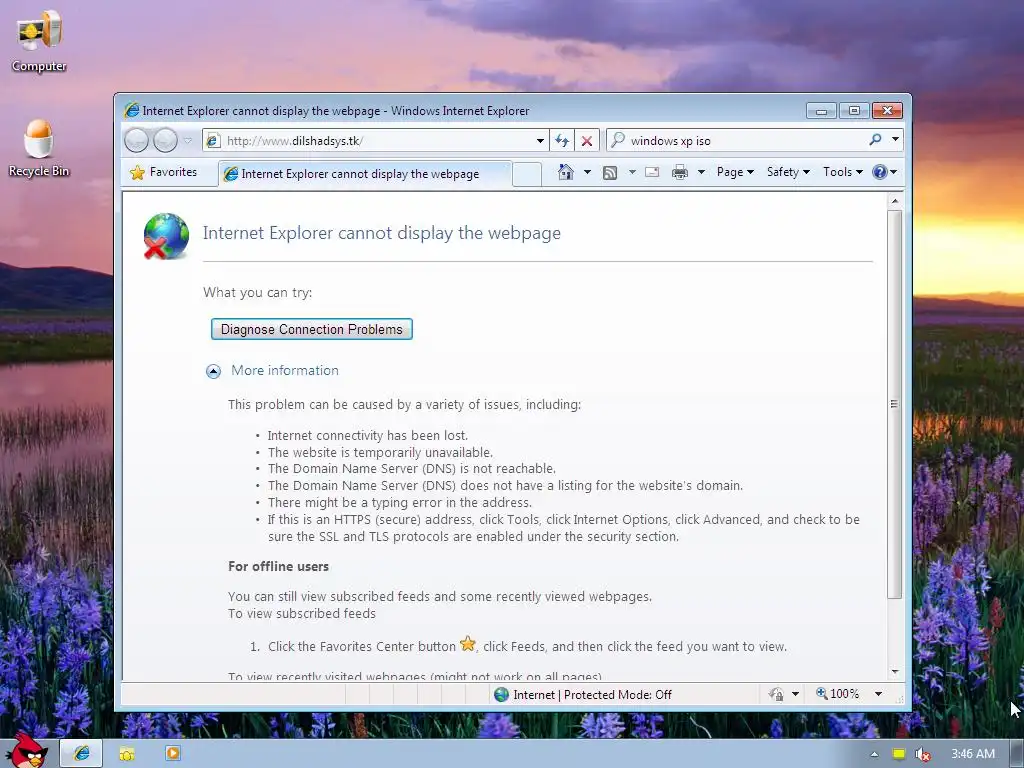The height and width of the screenshot is (768, 1024).
Task: Select the Computer desktop icon
Action: click(39, 41)
